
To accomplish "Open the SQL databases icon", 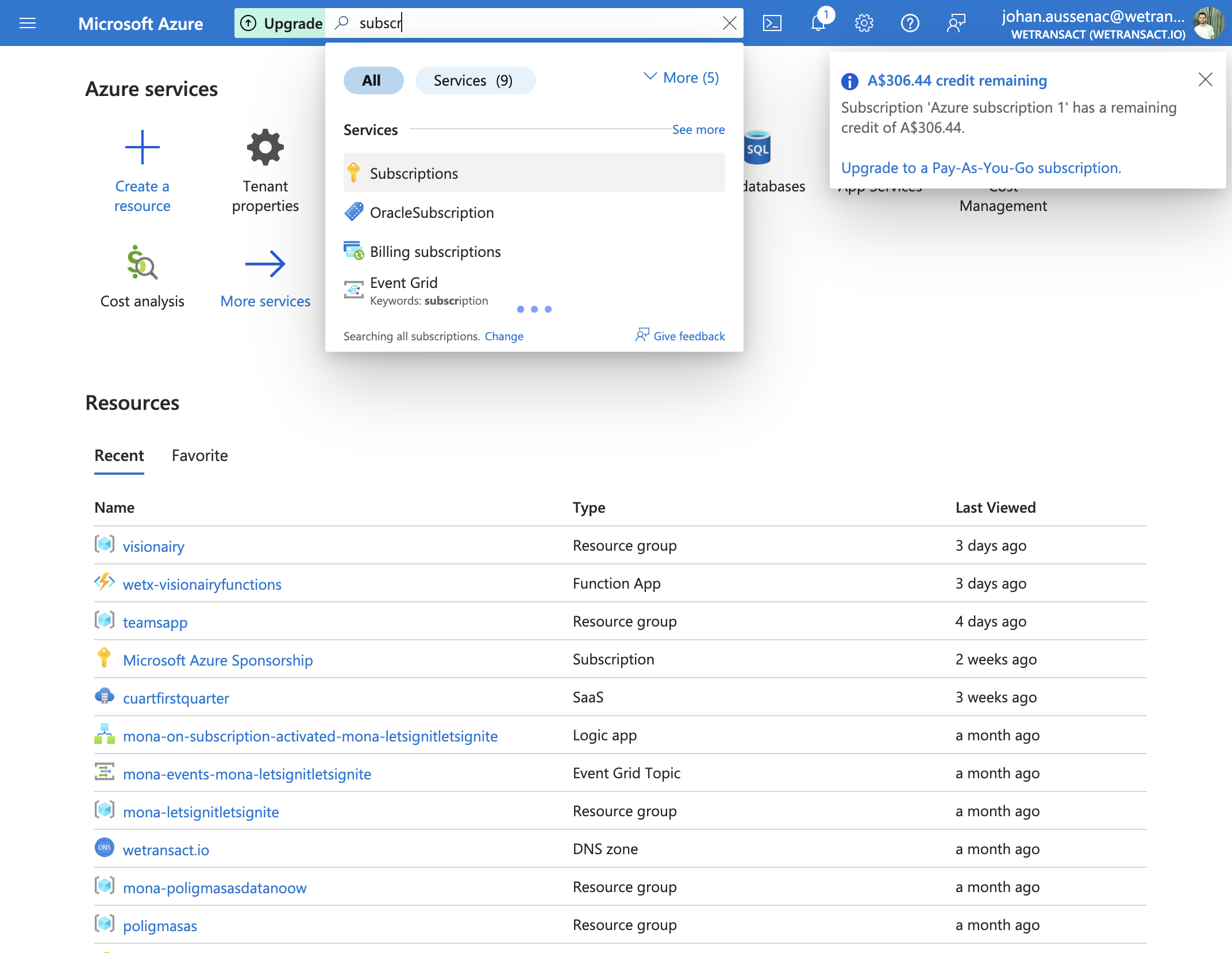I will [757, 147].
